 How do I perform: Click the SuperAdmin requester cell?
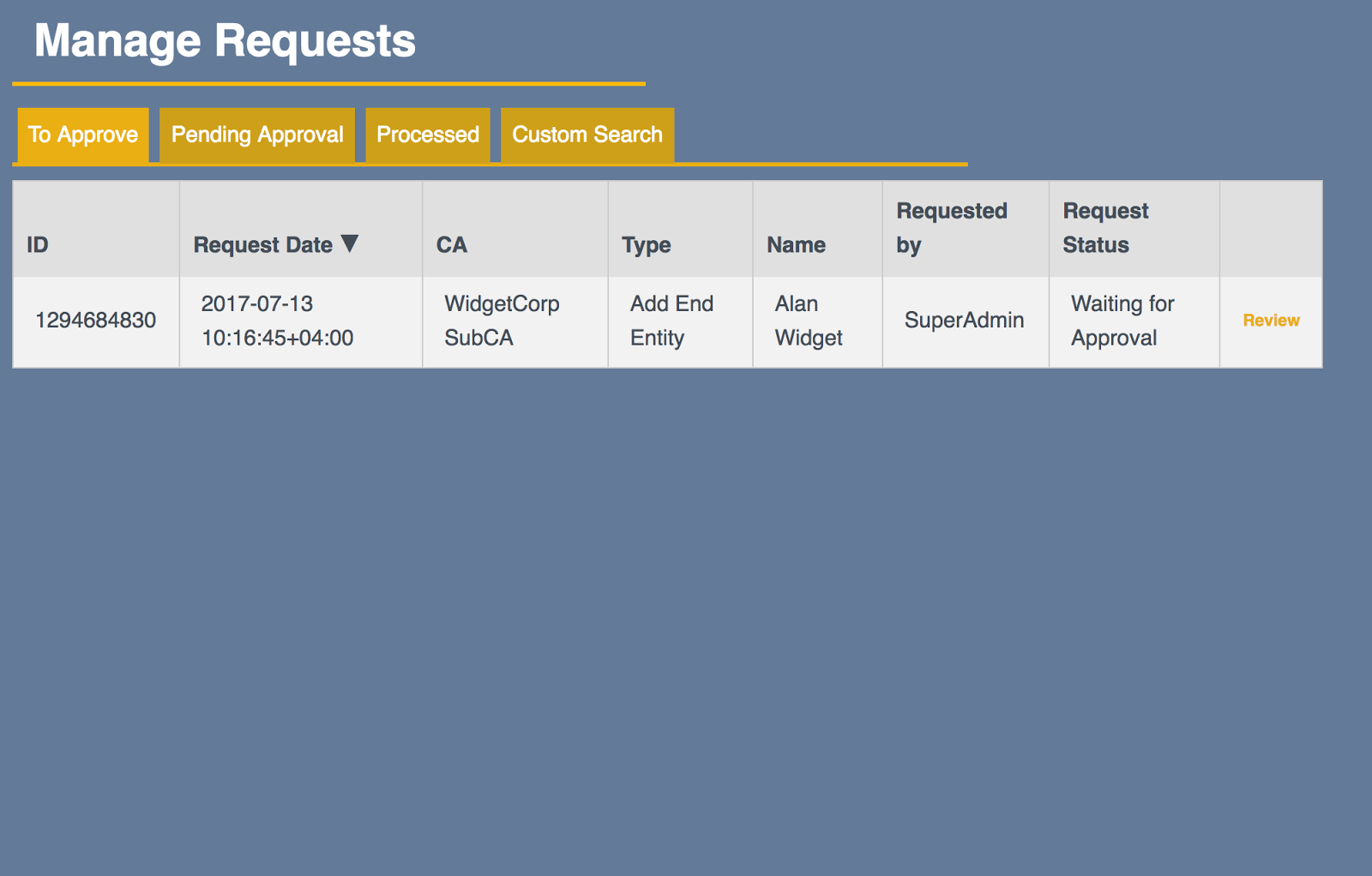click(964, 321)
